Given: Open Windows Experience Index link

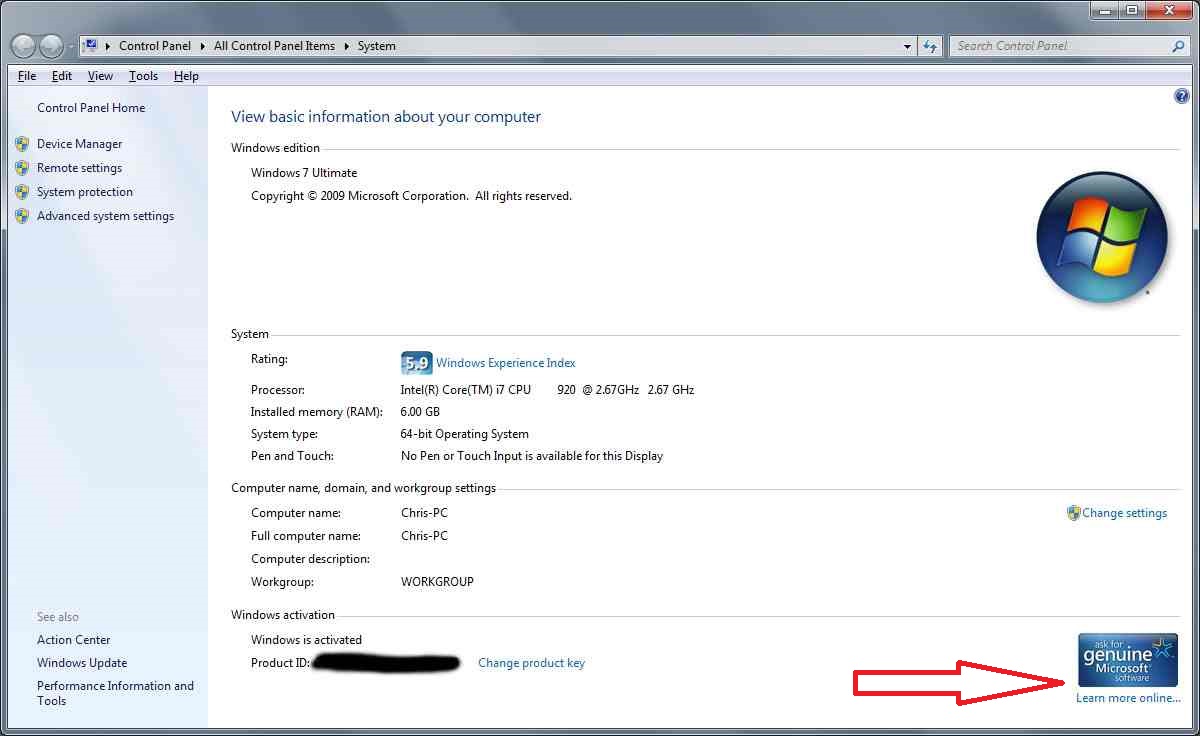Looking at the screenshot, I should pyautogui.click(x=506, y=363).
